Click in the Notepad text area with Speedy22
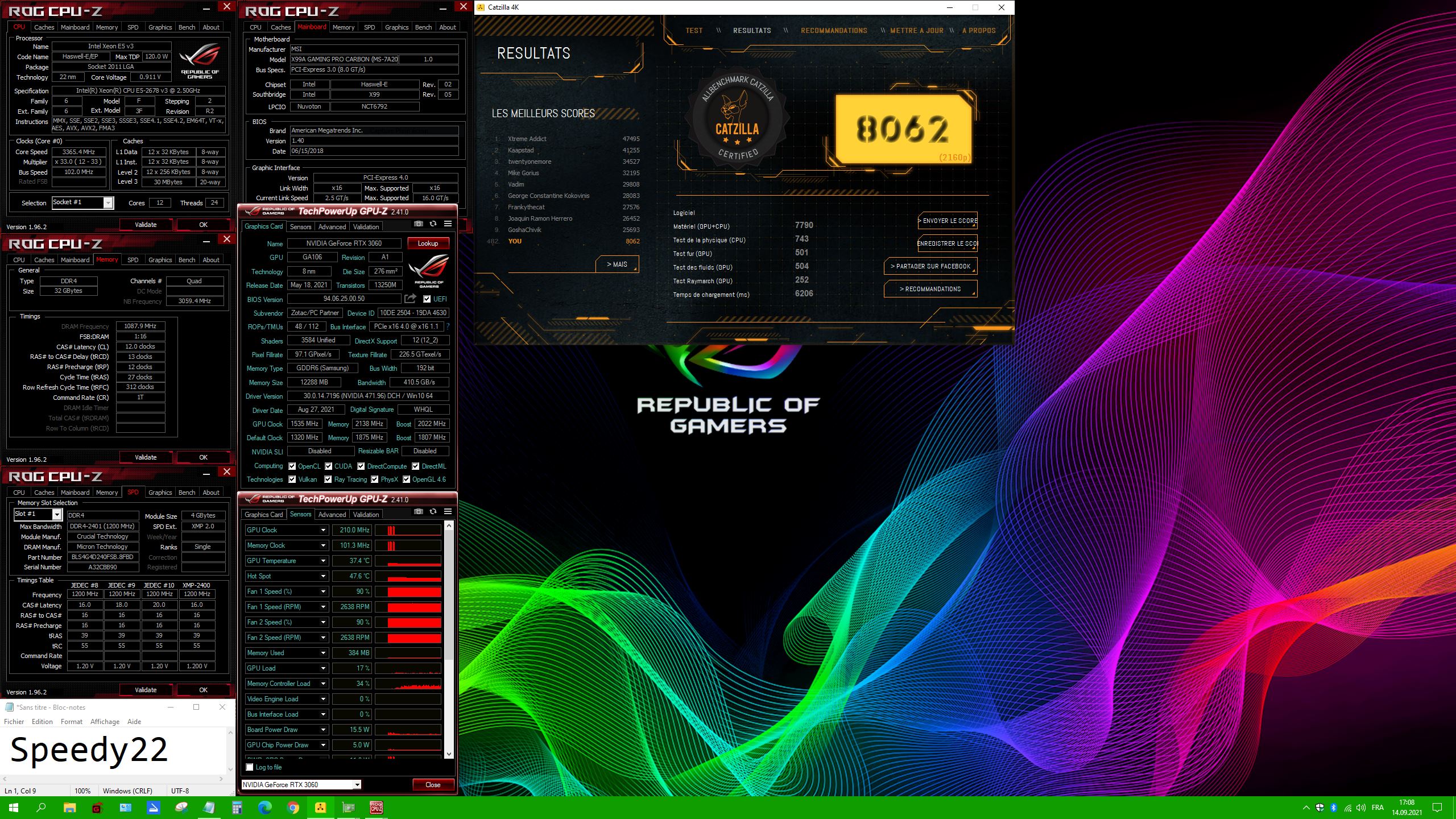1456x819 pixels. pos(114,751)
